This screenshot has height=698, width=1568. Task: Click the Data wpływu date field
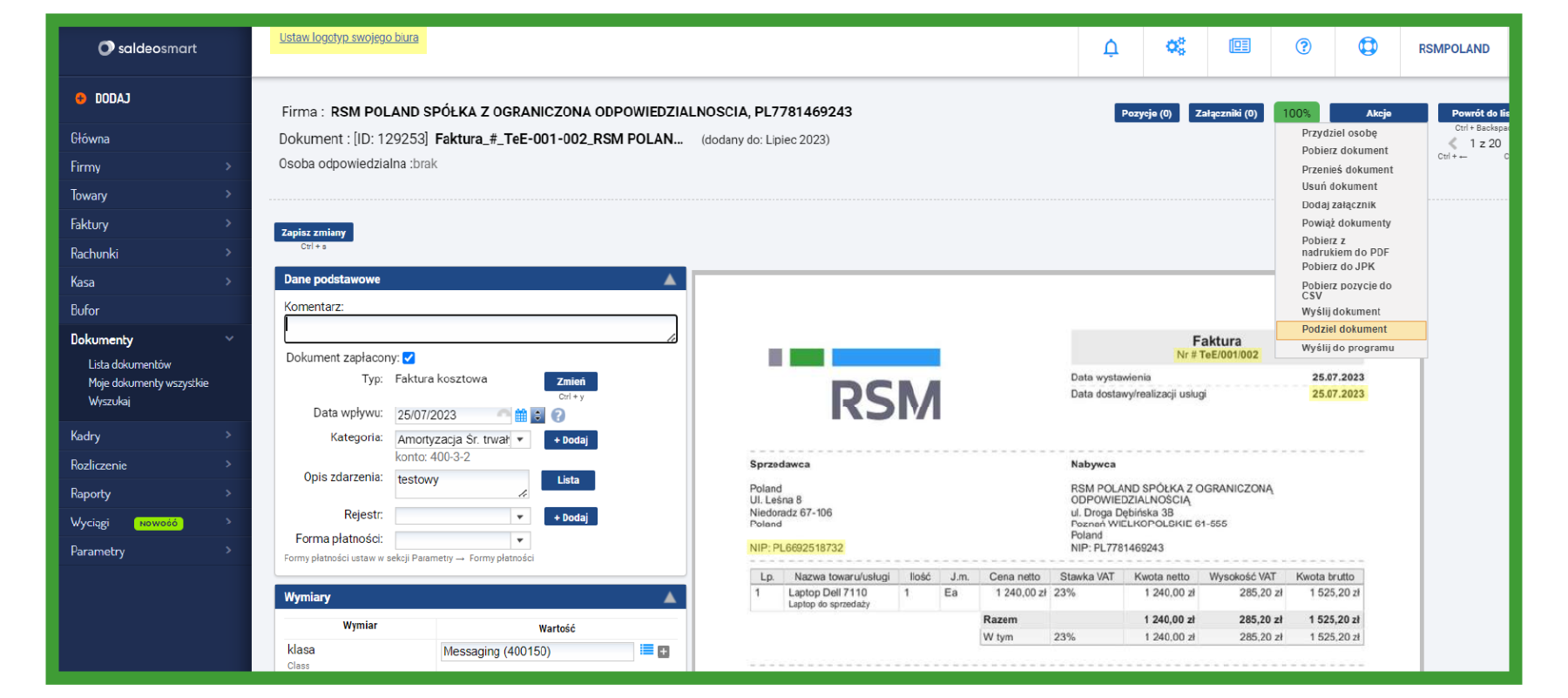click(453, 416)
